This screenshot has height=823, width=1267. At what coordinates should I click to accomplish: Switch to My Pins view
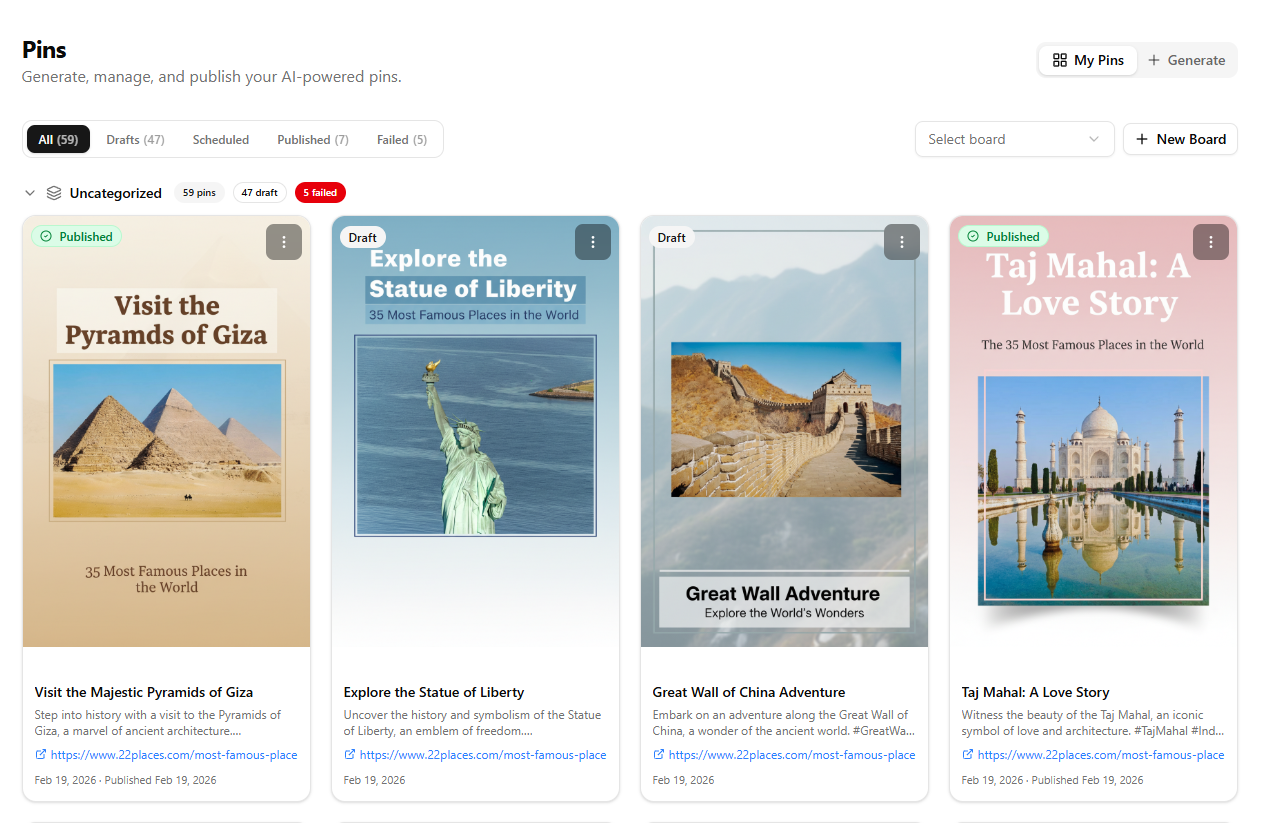1088,60
